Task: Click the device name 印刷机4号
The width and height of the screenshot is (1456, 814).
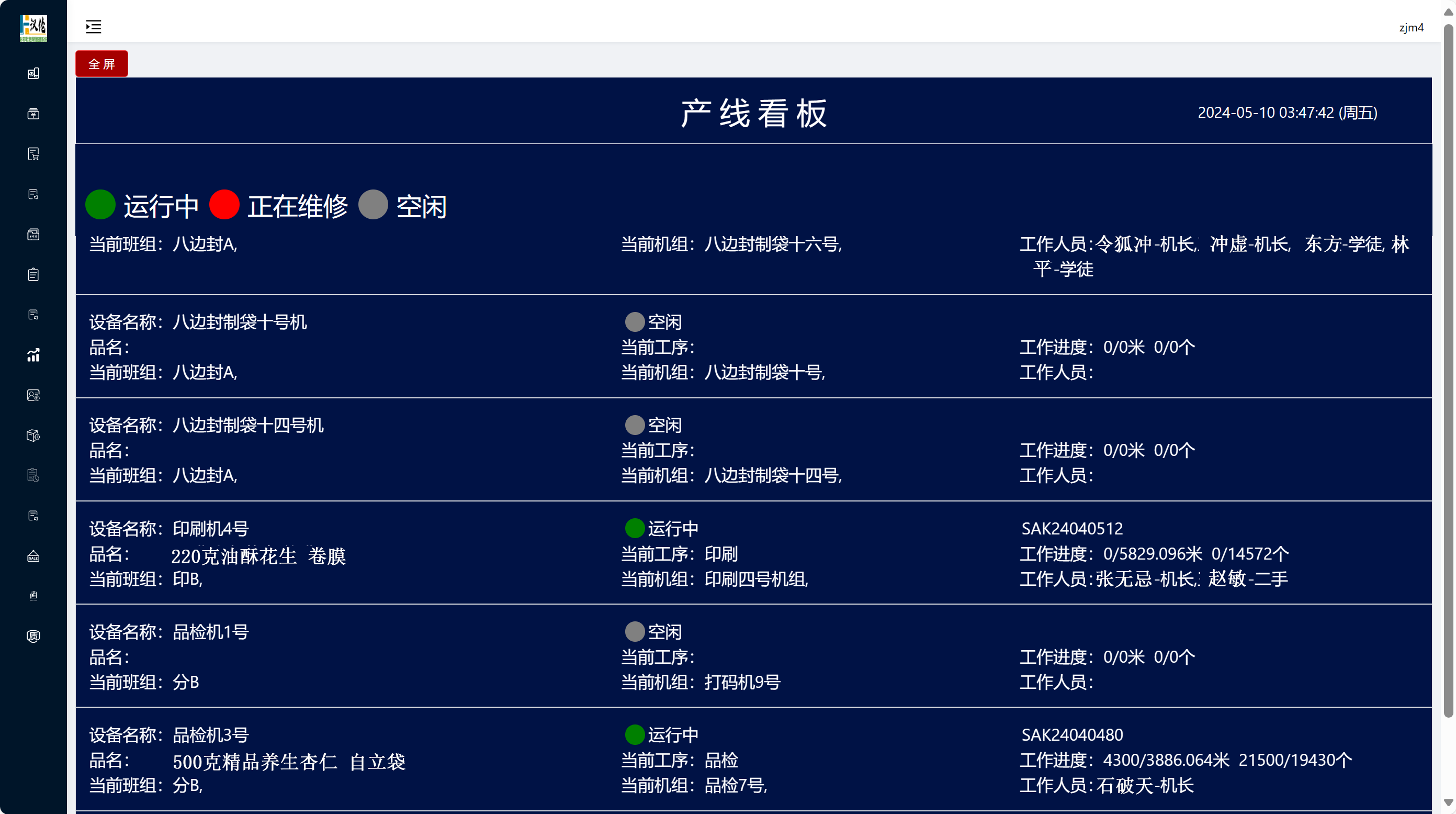Action: tap(211, 528)
